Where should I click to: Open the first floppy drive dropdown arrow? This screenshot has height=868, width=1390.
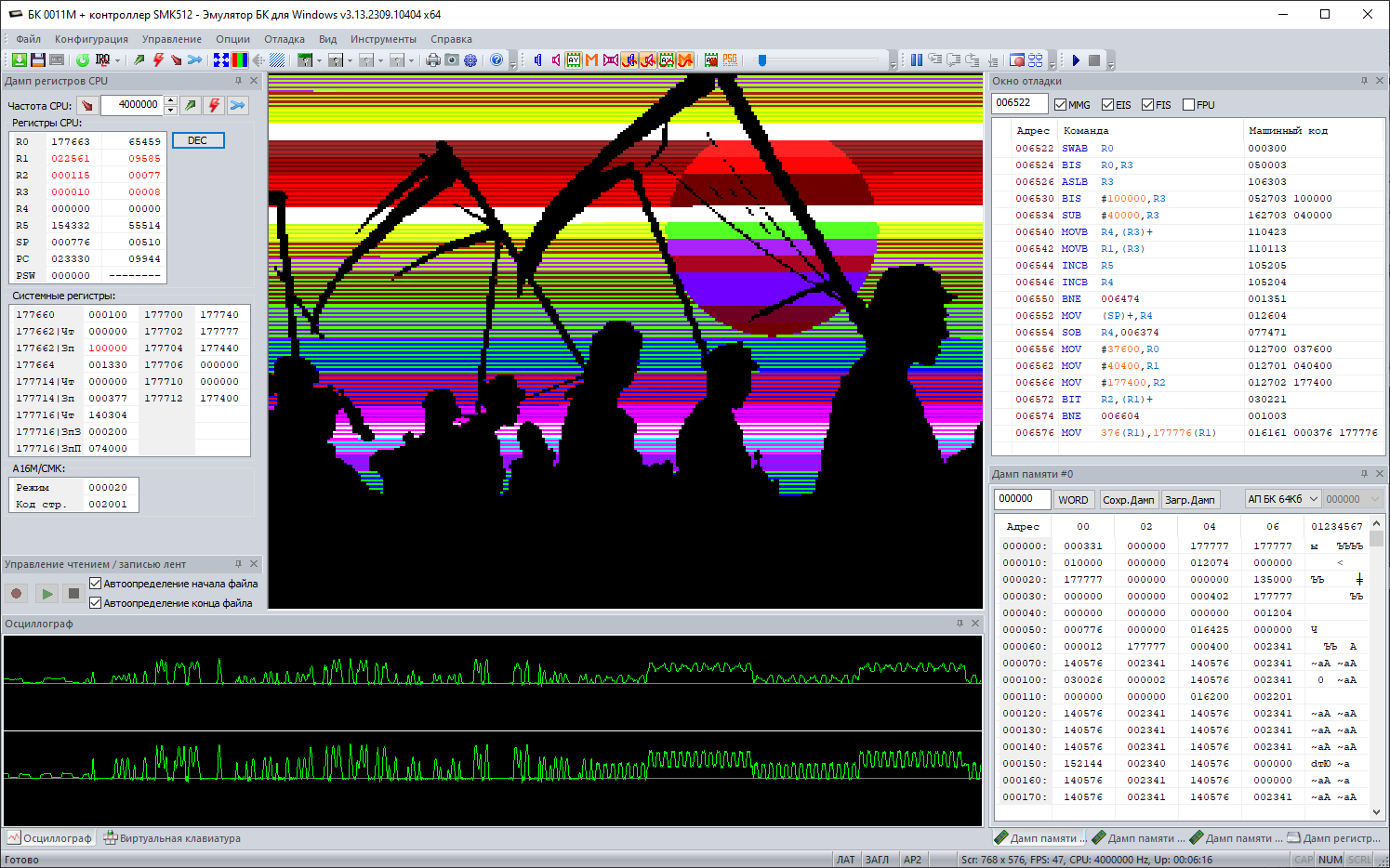pos(319,61)
